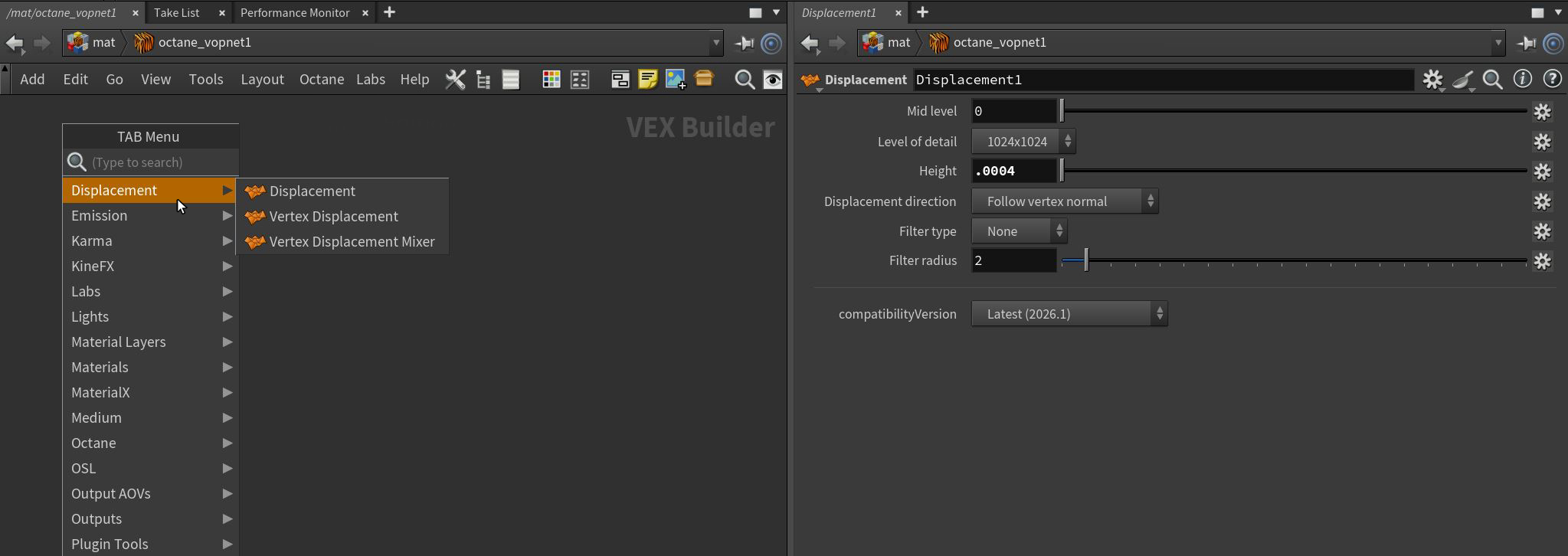Expand the compatibilityVersion dropdown
The width and height of the screenshot is (1568, 556).
click(1069, 314)
